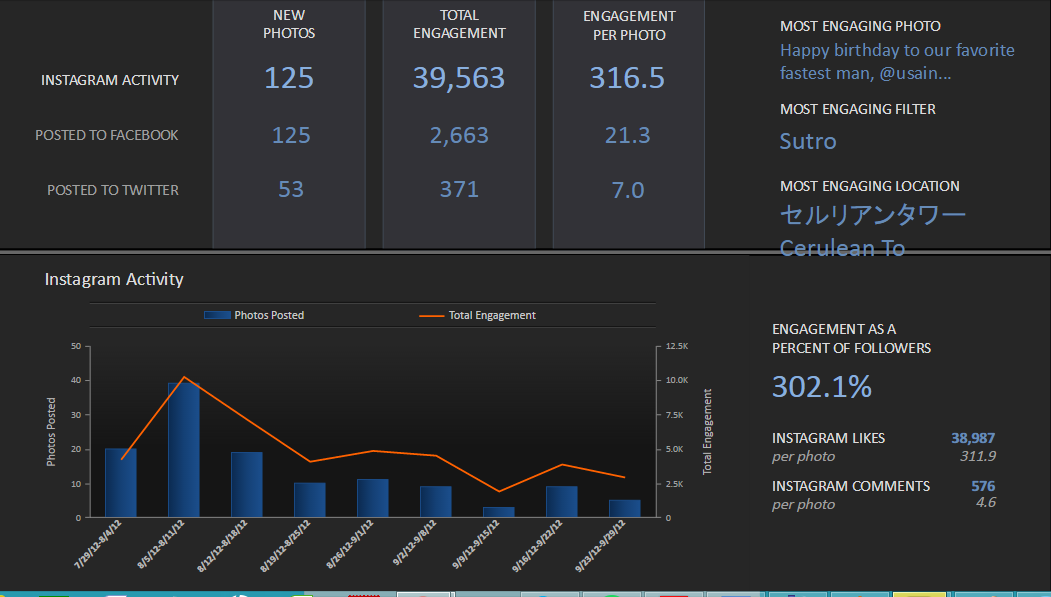This screenshot has height=597, width=1051.
Task: Click the Instagram Activity chart title
Action: pyautogui.click(x=114, y=279)
